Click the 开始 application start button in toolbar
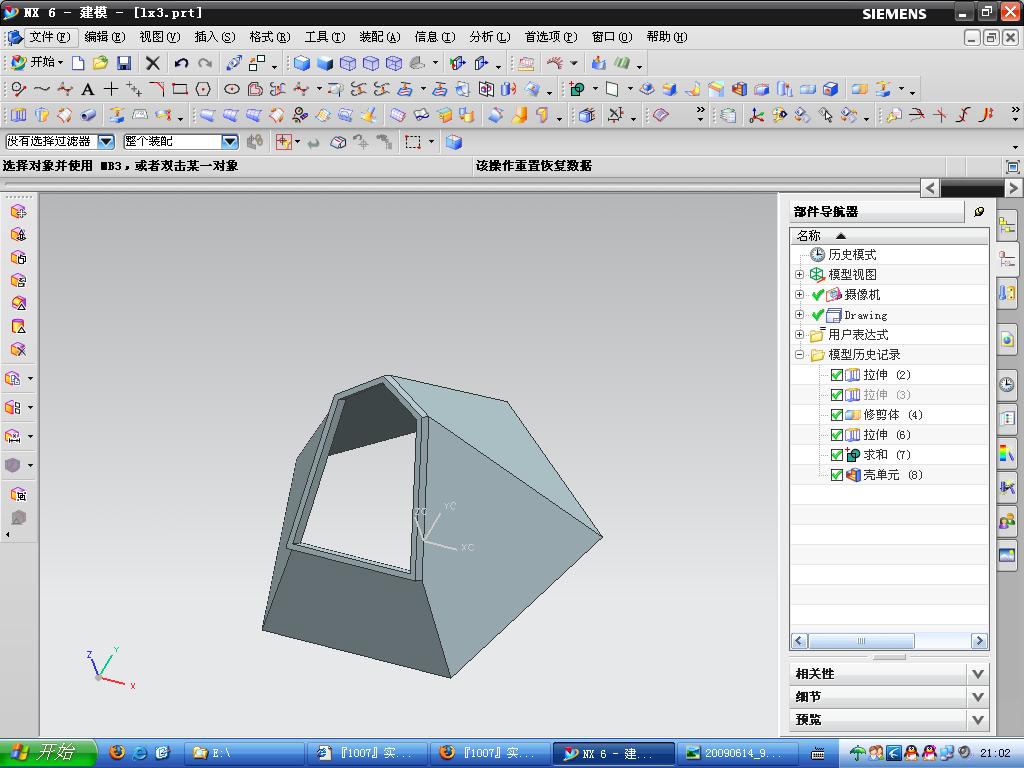The image size is (1024, 768). pos(37,63)
